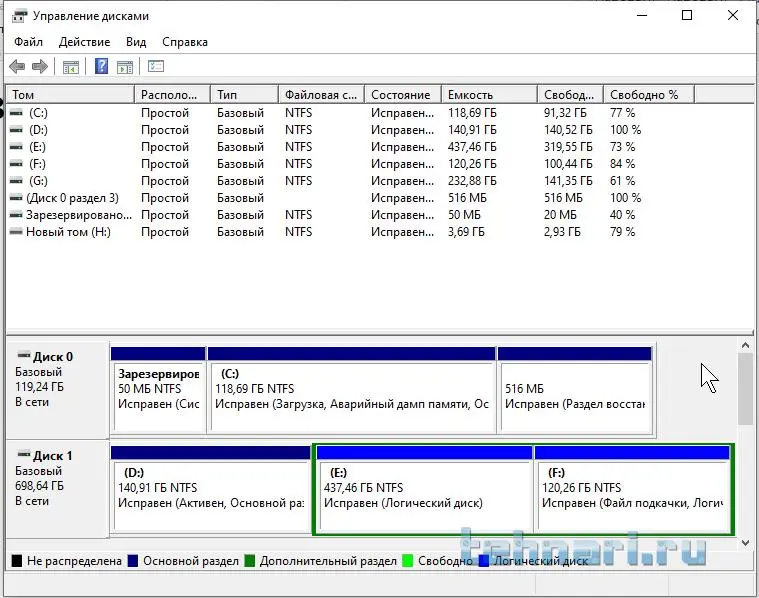
Task: Click the drive icon next to Зарезервировано
Action: click(16, 215)
